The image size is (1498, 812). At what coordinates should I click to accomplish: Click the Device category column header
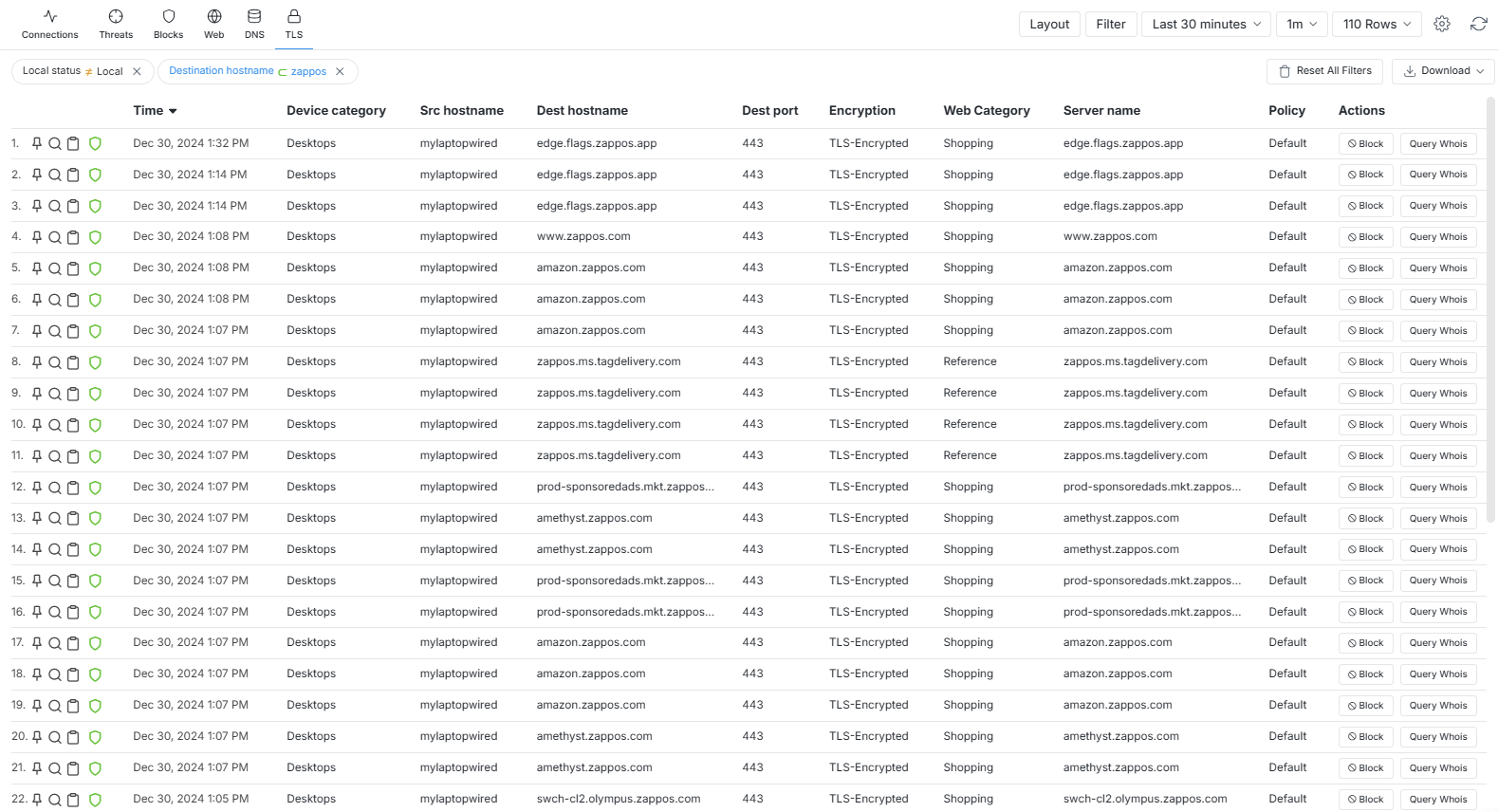tap(336, 110)
